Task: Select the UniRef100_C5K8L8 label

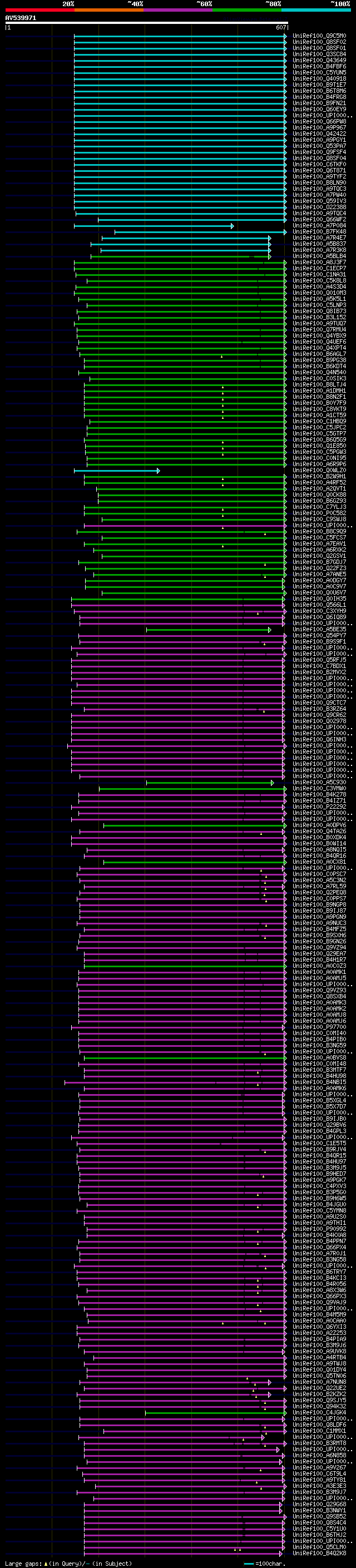Action: point(319,280)
